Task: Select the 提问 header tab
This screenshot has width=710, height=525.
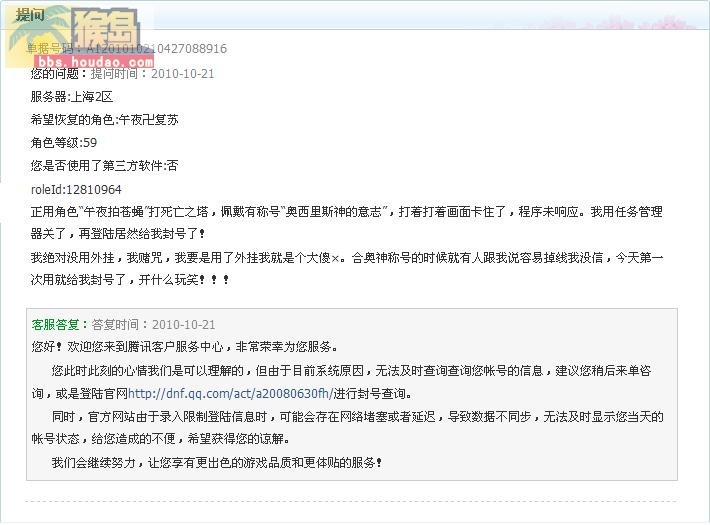Action: pos(30,15)
